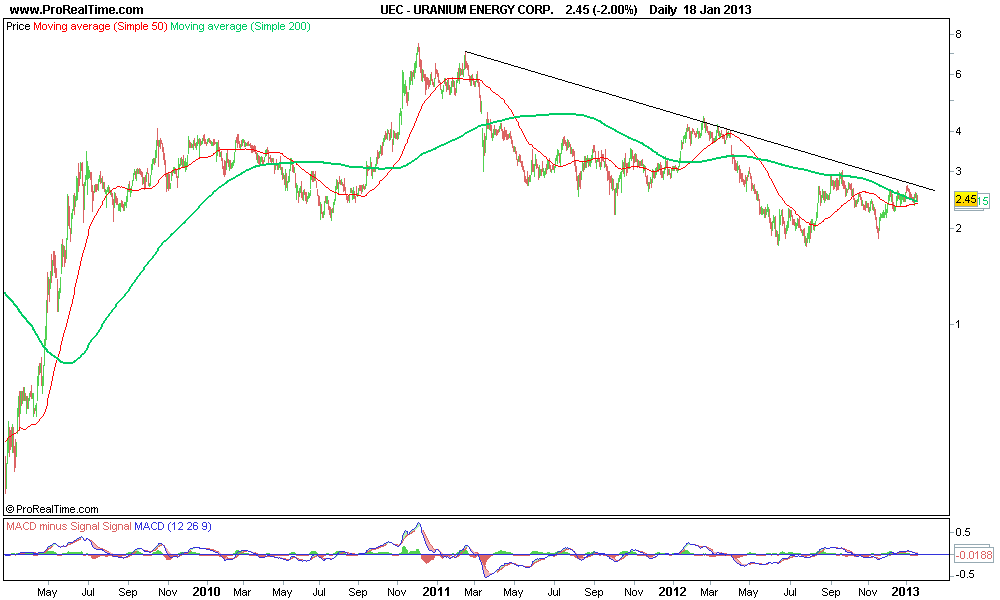Click the MACD minus Signal legend label

click(53, 526)
